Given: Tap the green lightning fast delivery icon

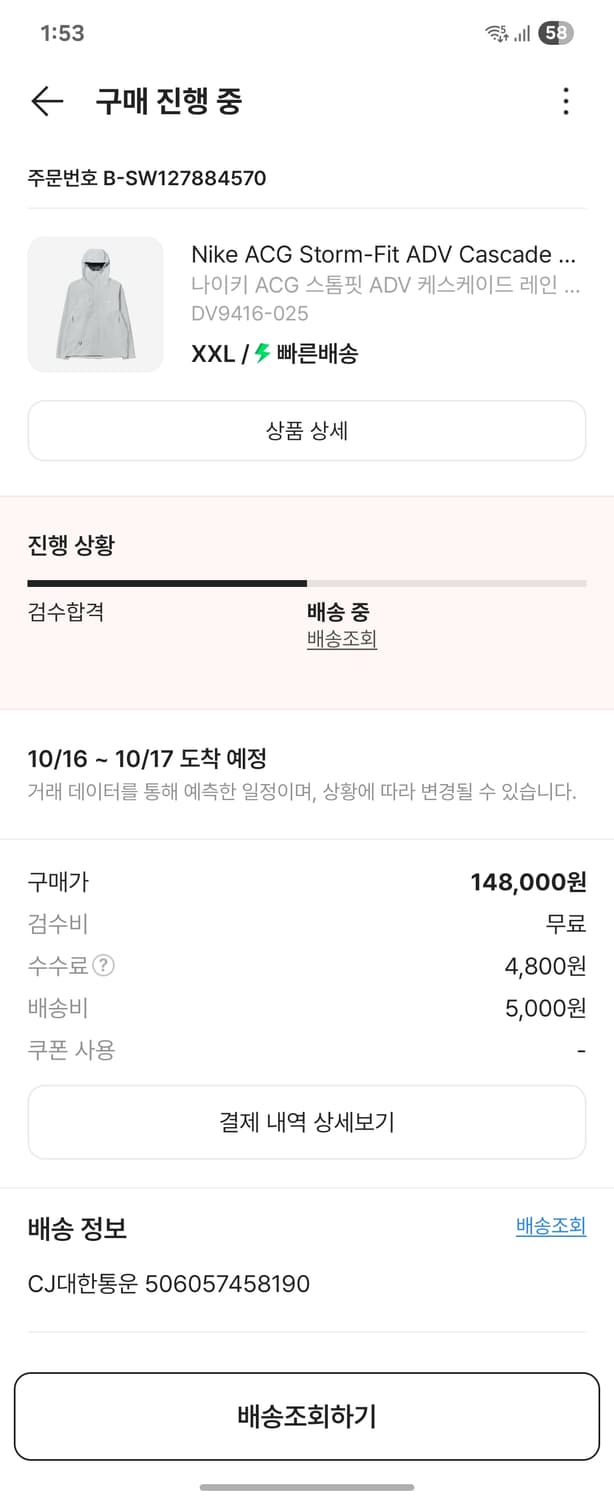Looking at the screenshot, I should tap(263, 353).
